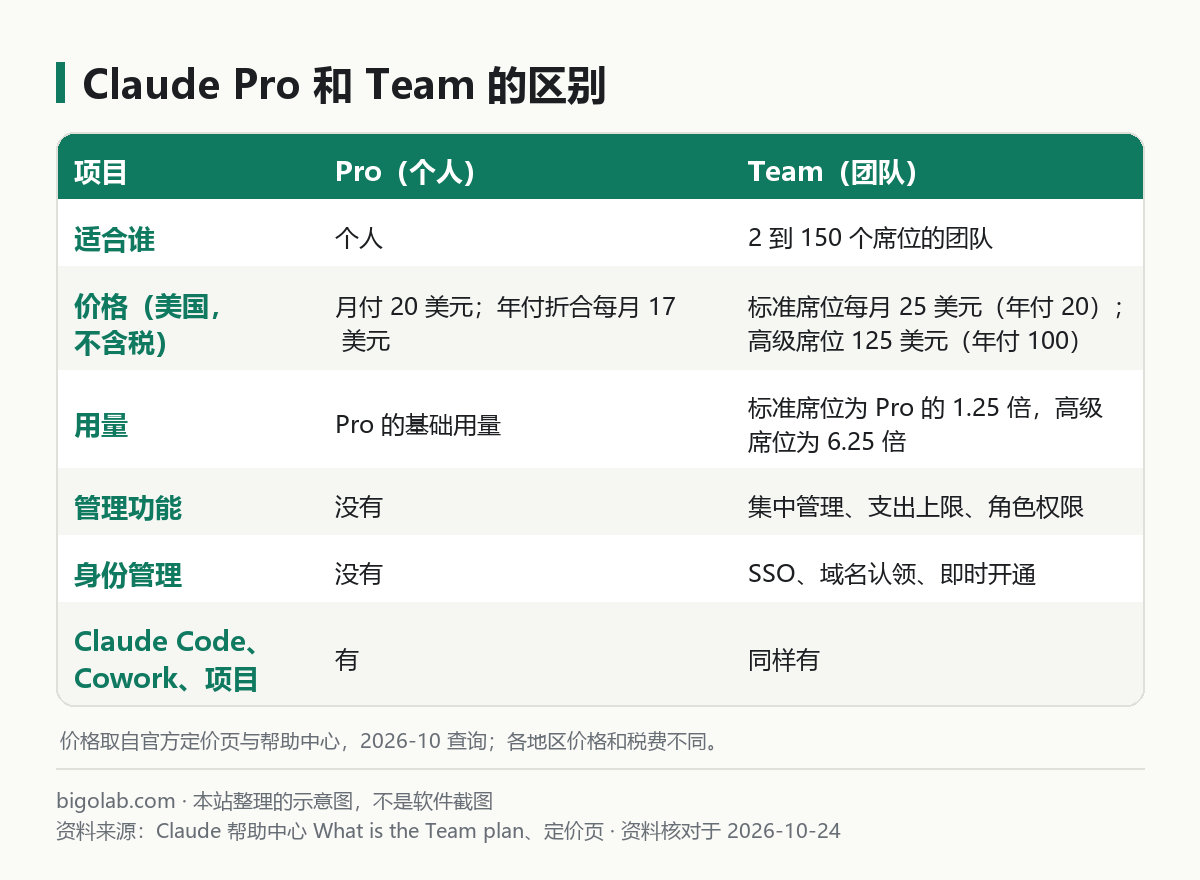Select the "身份管理" row label

tap(128, 576)
